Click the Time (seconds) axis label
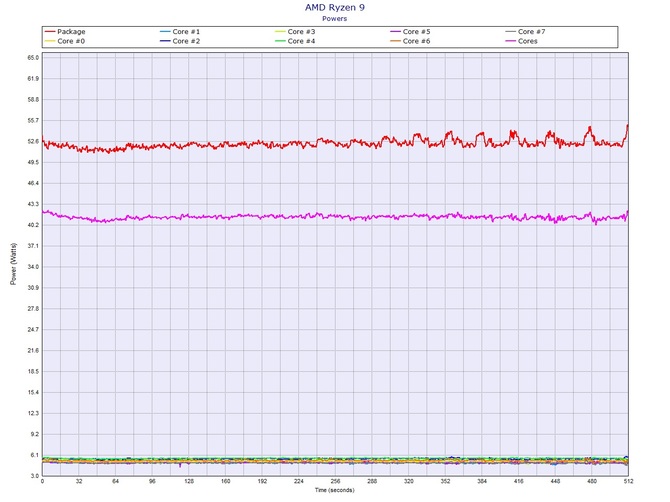 (335, 490)
